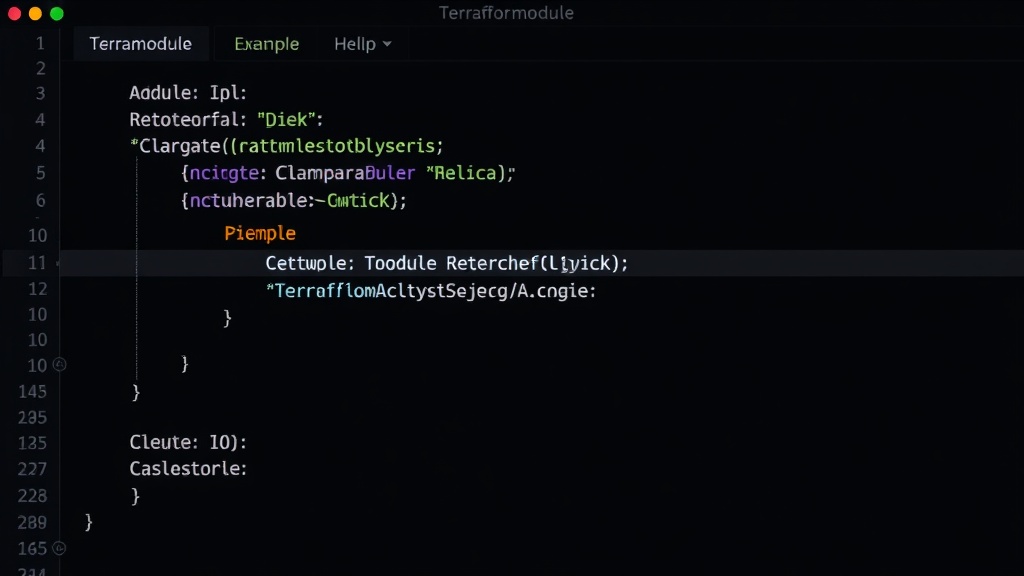Click the Terrafformodule window title

click(x=506, y=13)
